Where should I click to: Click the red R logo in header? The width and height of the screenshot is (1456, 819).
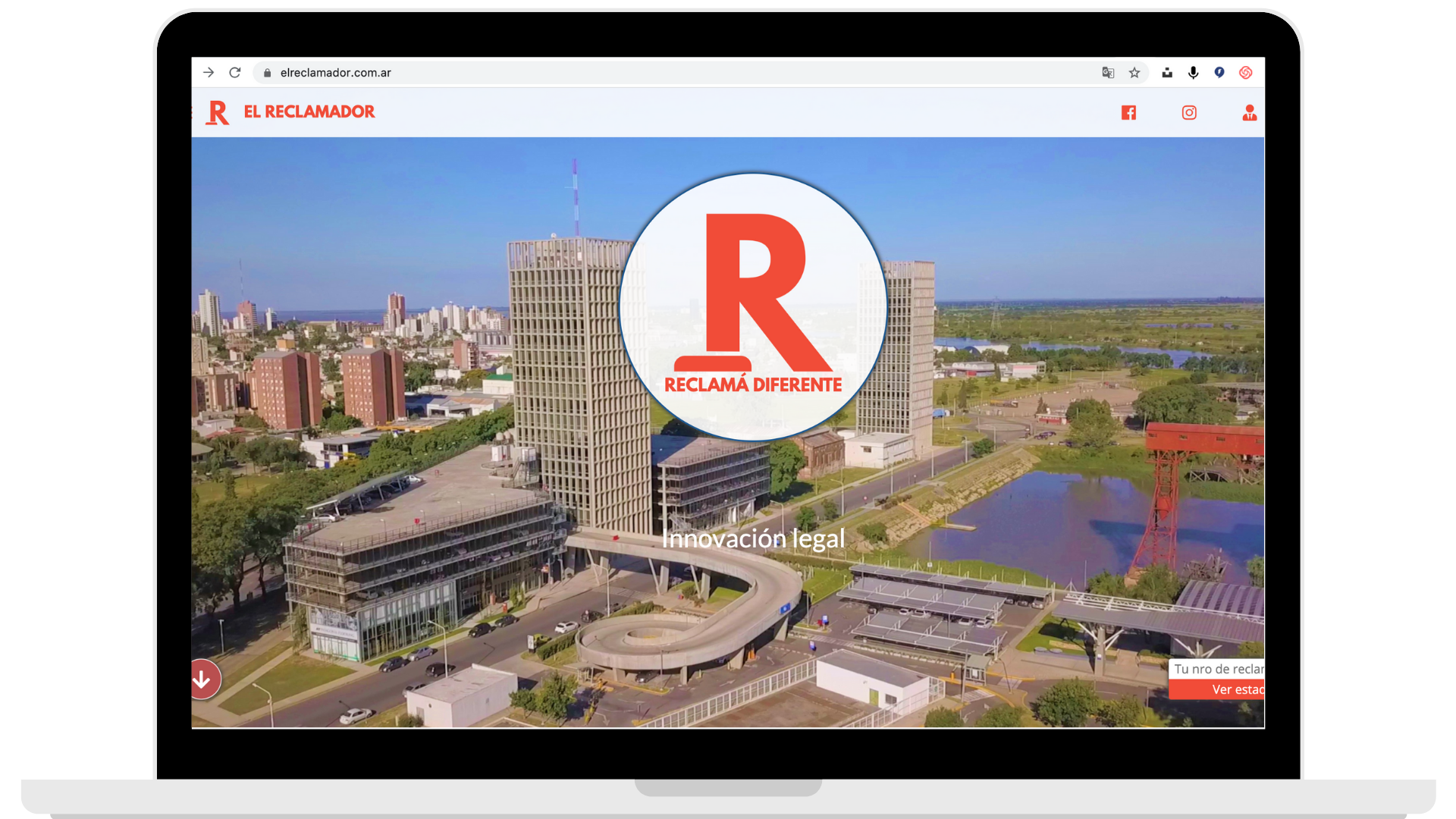click(218, 112)
